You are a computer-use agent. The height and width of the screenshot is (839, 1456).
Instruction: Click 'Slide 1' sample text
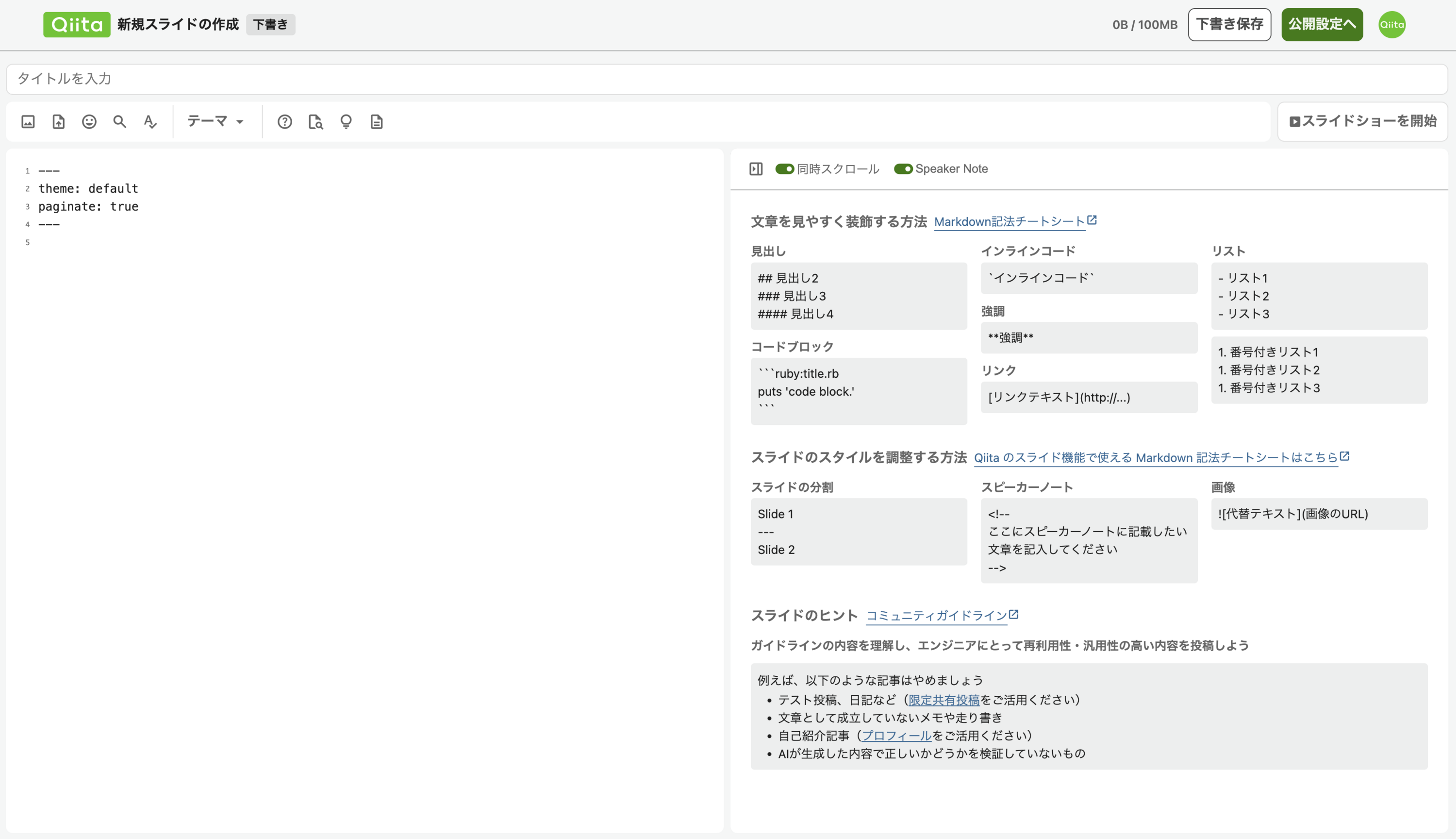775,514
